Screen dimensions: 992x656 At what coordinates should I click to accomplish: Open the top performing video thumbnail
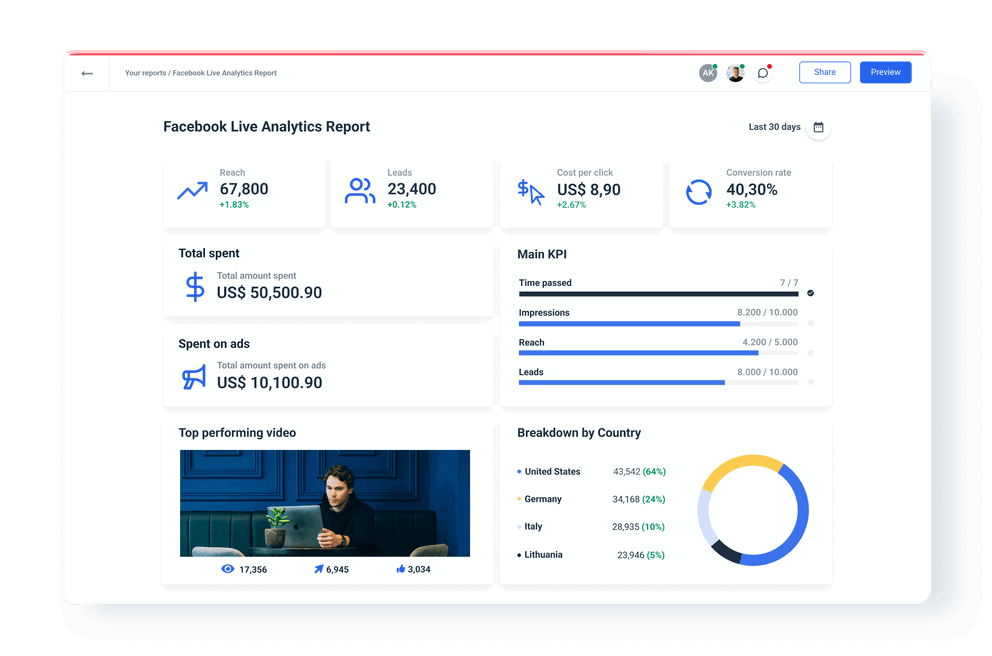pyautogui.click(x=325, y=503)
